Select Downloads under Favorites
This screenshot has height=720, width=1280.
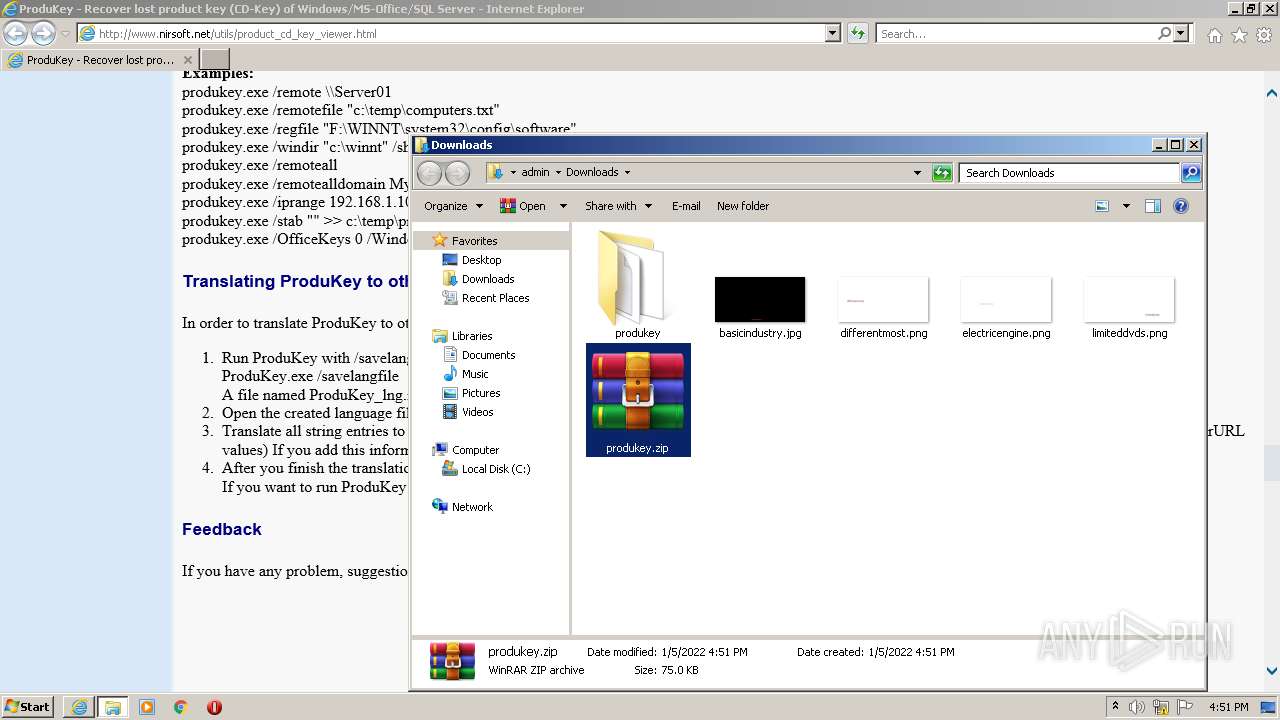pyautogui.click(x=488, y=279)
